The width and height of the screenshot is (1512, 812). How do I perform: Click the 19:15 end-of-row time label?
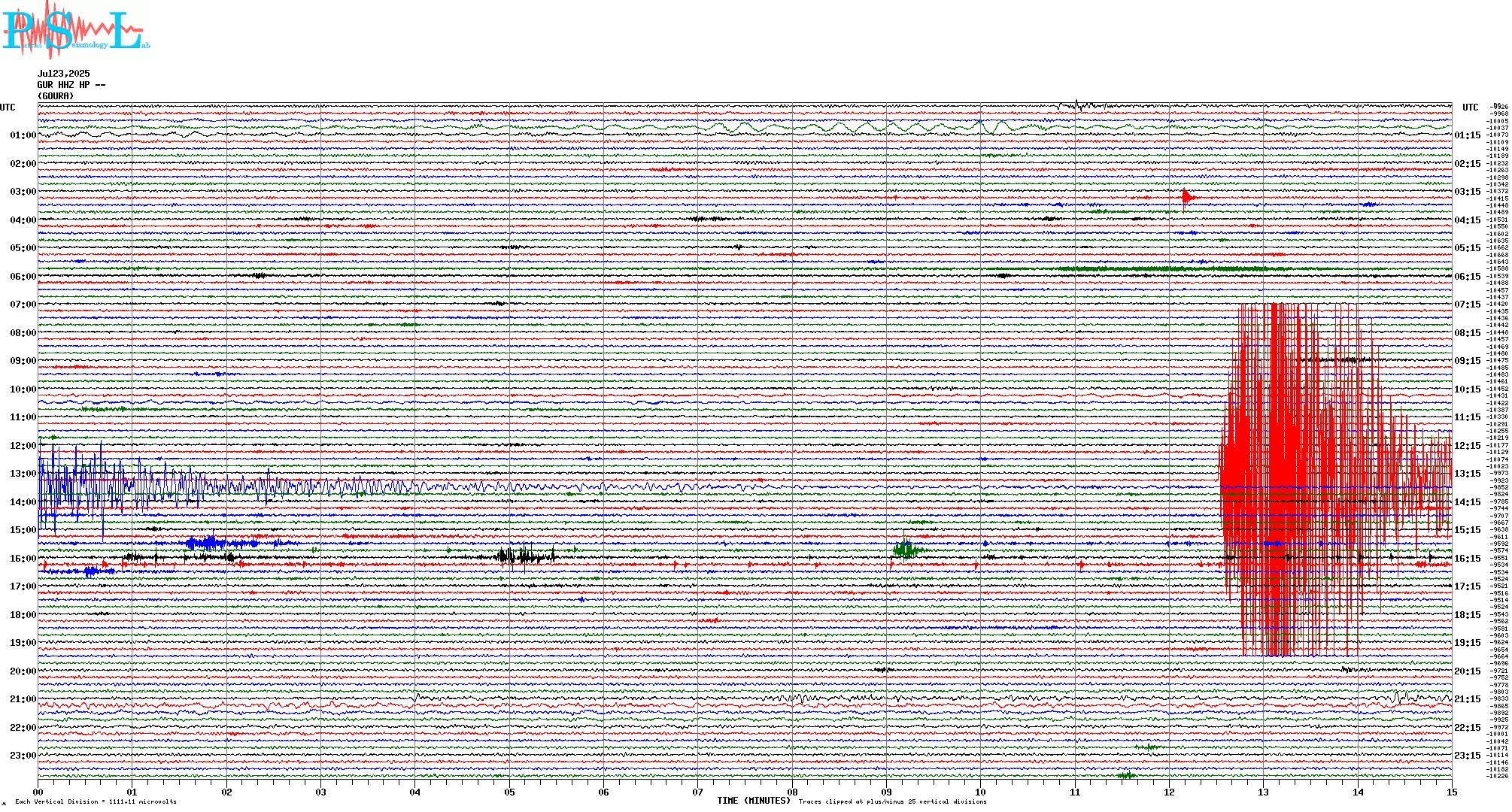[x=1468, y=643]
